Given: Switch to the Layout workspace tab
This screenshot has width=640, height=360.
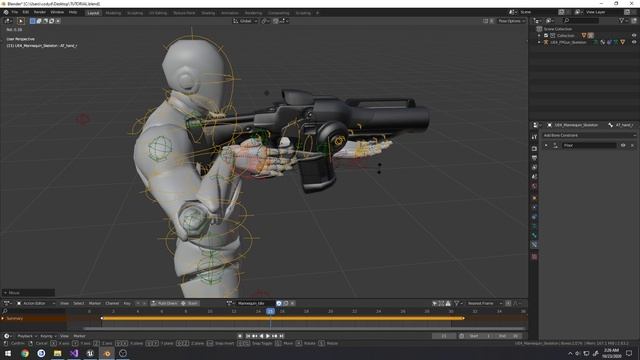Looking at the screenshot, I should click(93, 13).
